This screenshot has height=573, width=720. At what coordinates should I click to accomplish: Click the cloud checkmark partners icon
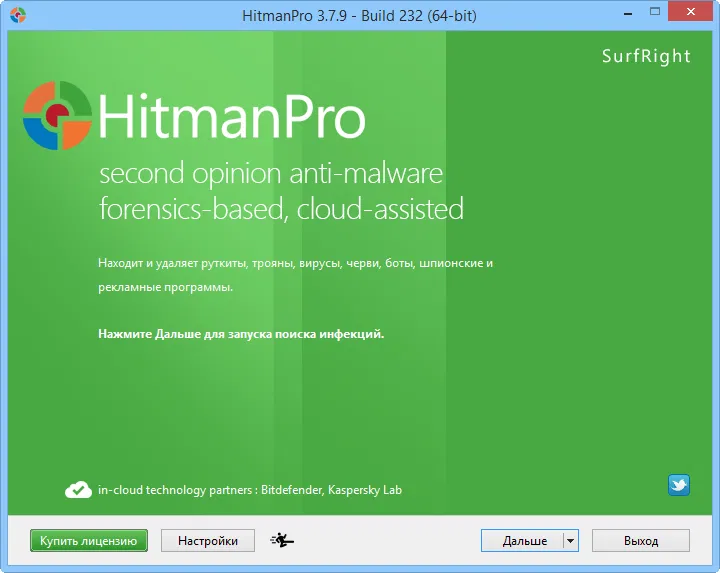78,490
